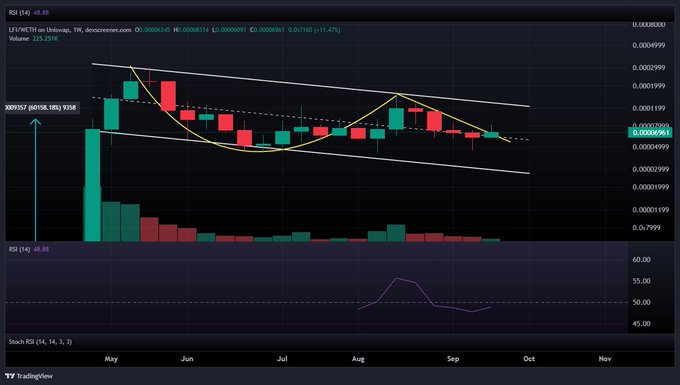Click the 0.0001999 price scale label
This screenshot has height=385, width=680.
point(648,86)
